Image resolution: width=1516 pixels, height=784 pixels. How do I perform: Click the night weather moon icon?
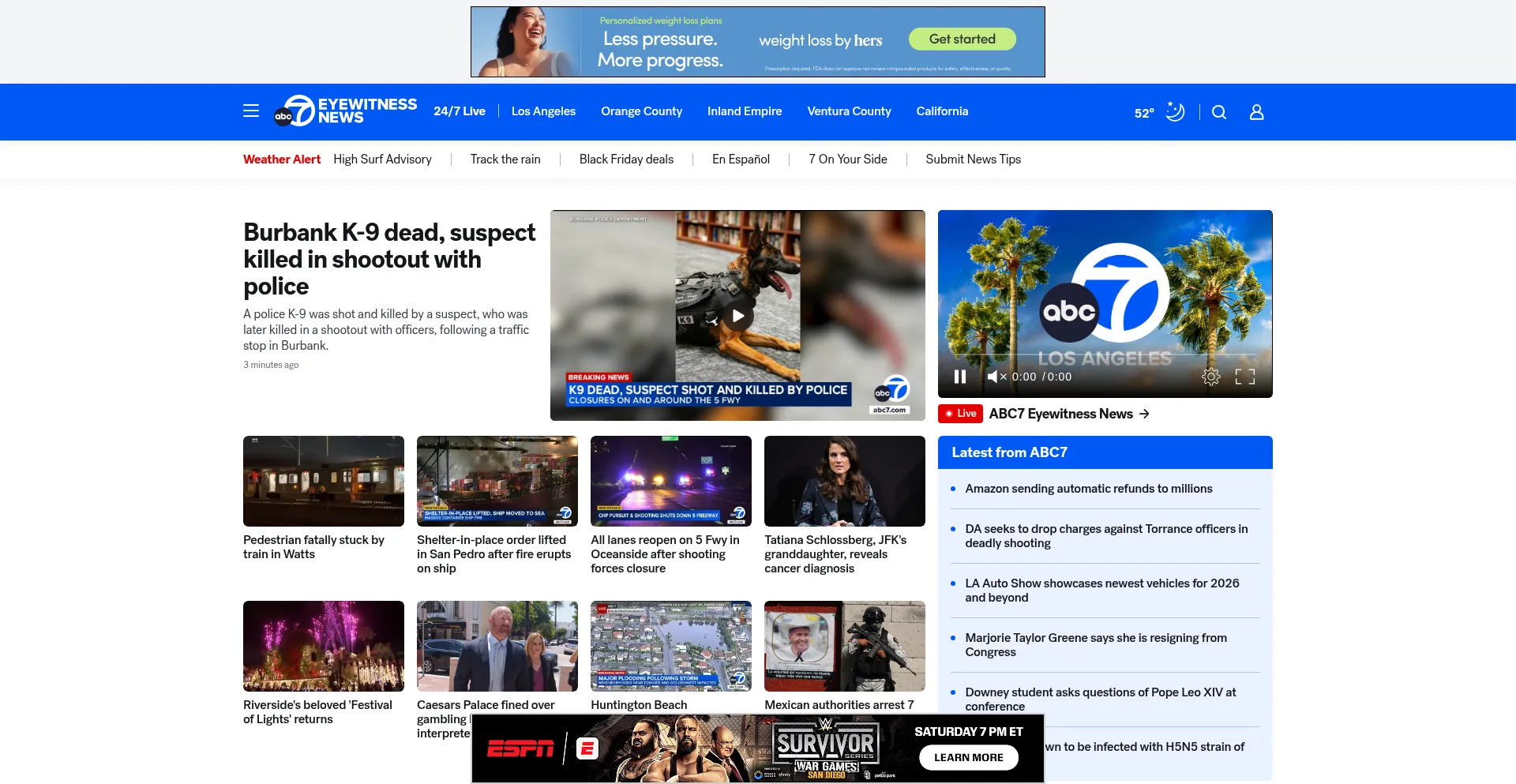(1175, 112)
